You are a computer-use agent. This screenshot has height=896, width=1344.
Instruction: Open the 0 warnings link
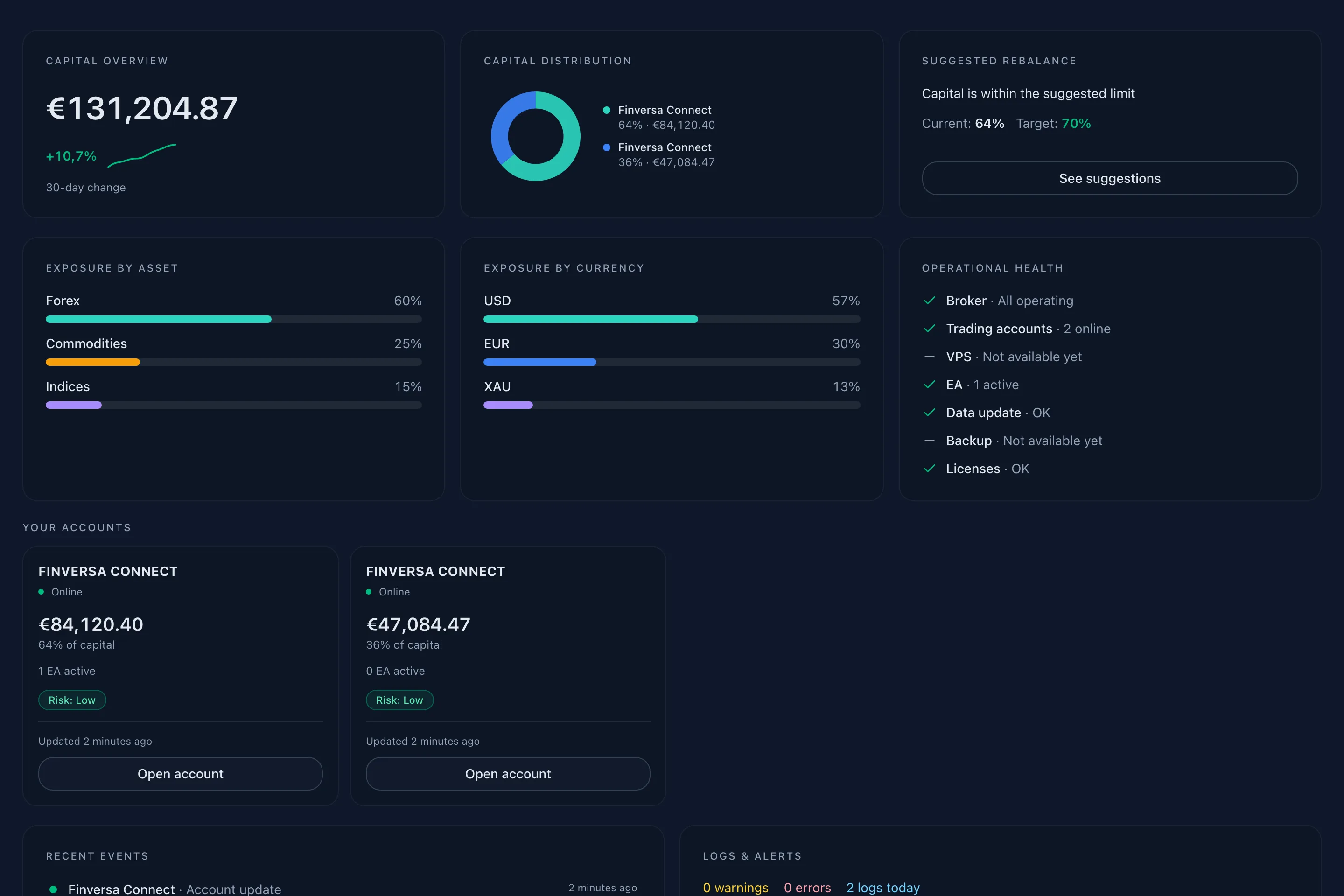[x=735, y=888]
